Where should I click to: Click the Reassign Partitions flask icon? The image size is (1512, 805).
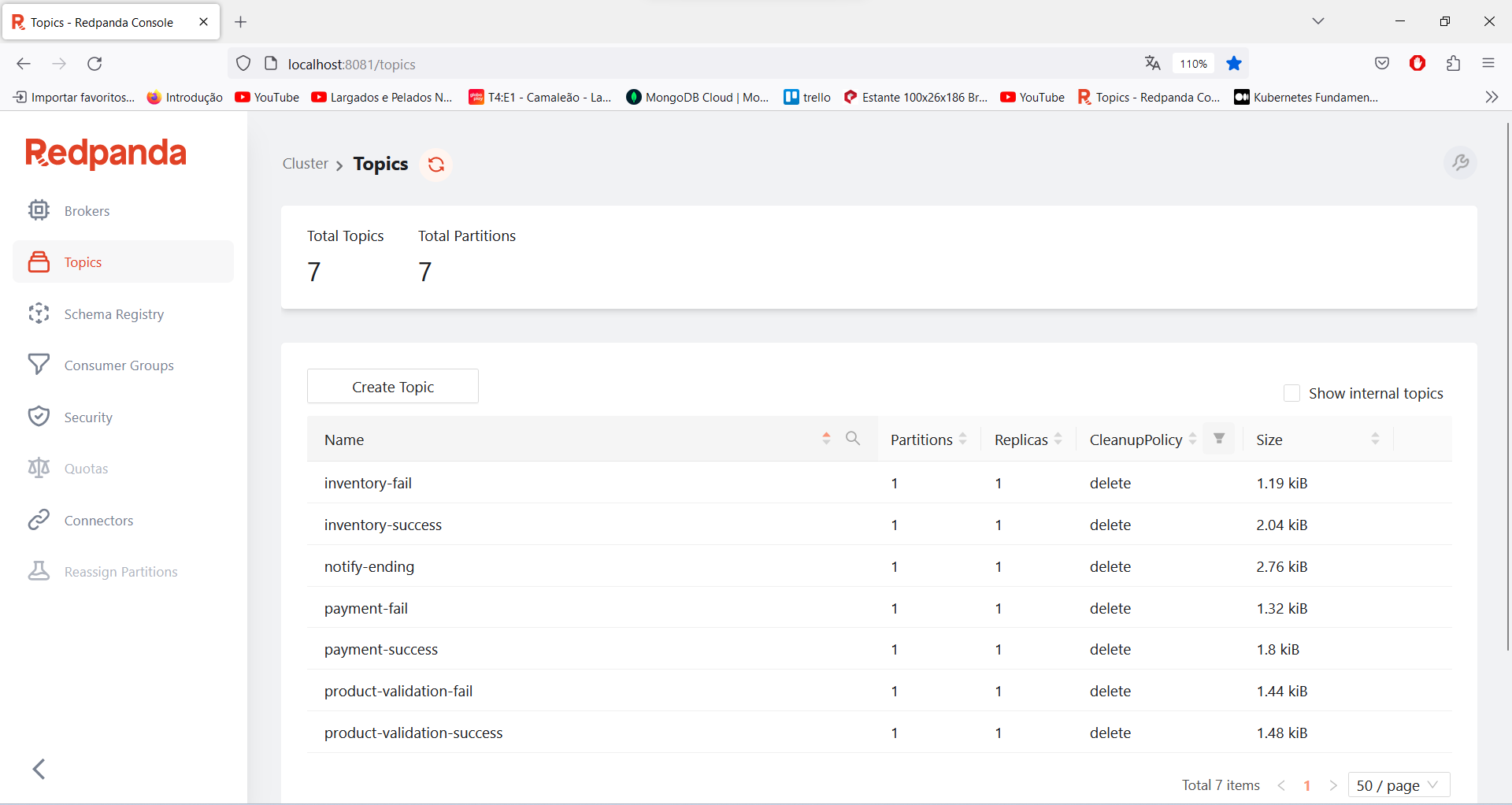pyautogui.click(x=39, y=571)
